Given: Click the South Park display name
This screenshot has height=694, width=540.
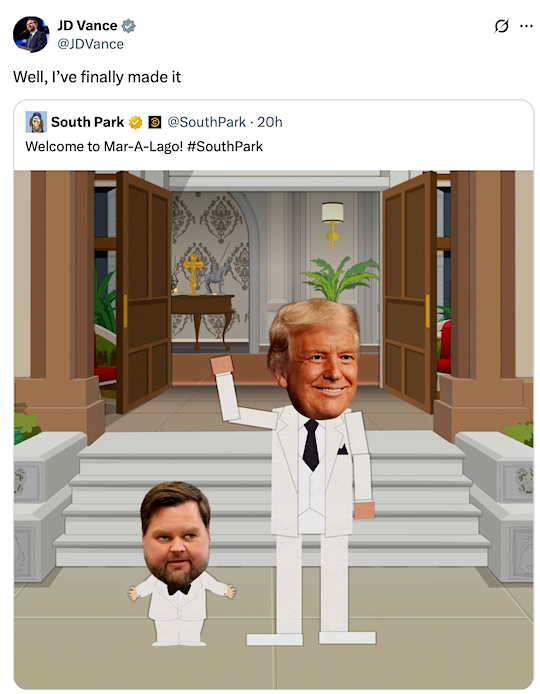Looking at the screenshot, I should [88, 122].
